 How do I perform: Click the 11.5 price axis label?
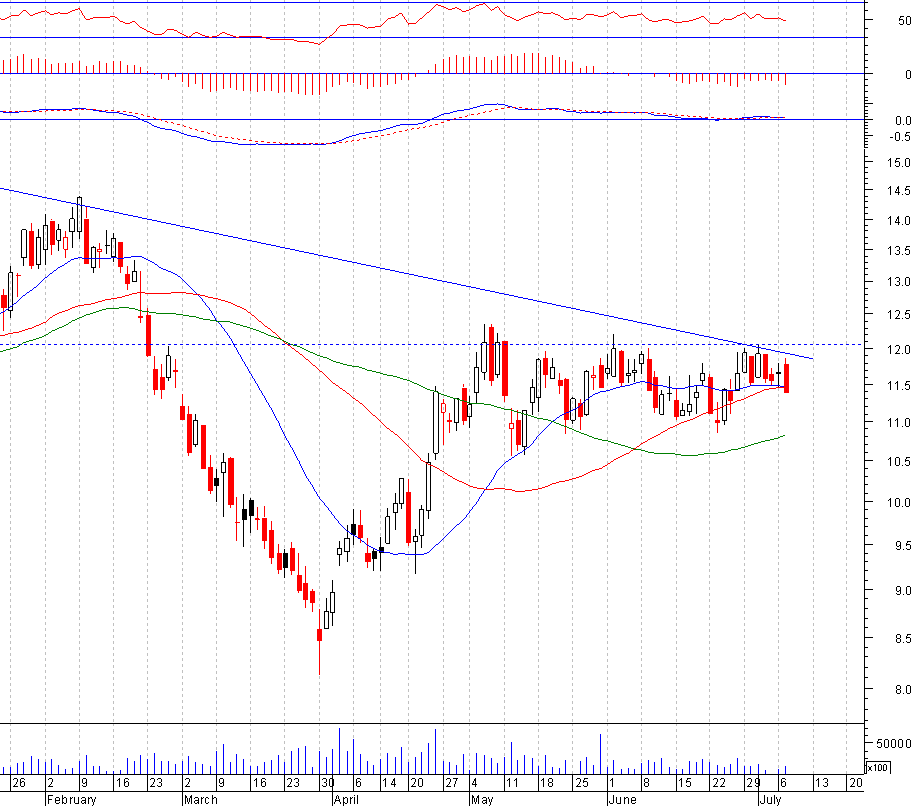899,386
